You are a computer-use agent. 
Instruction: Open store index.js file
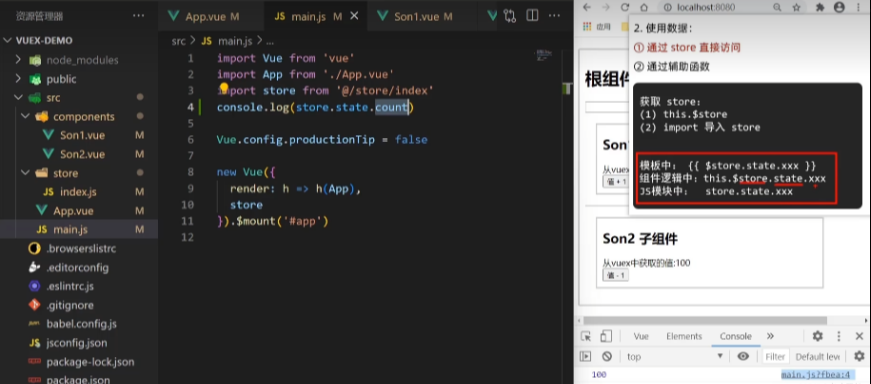tap(79, 192)
